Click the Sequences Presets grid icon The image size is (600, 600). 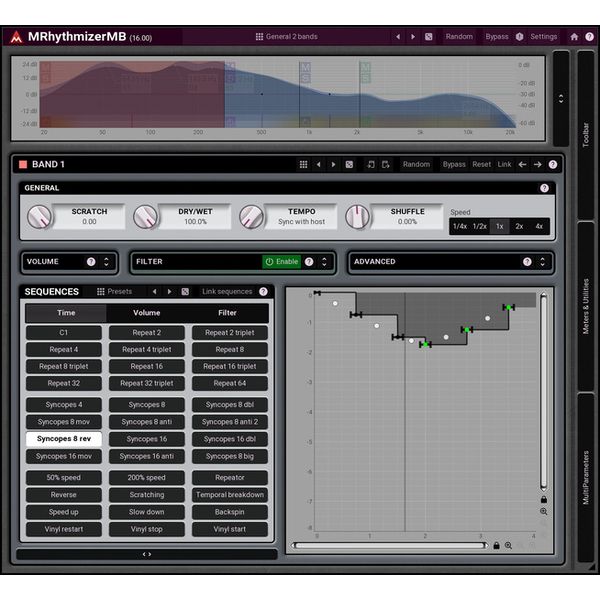pos(101,292)
